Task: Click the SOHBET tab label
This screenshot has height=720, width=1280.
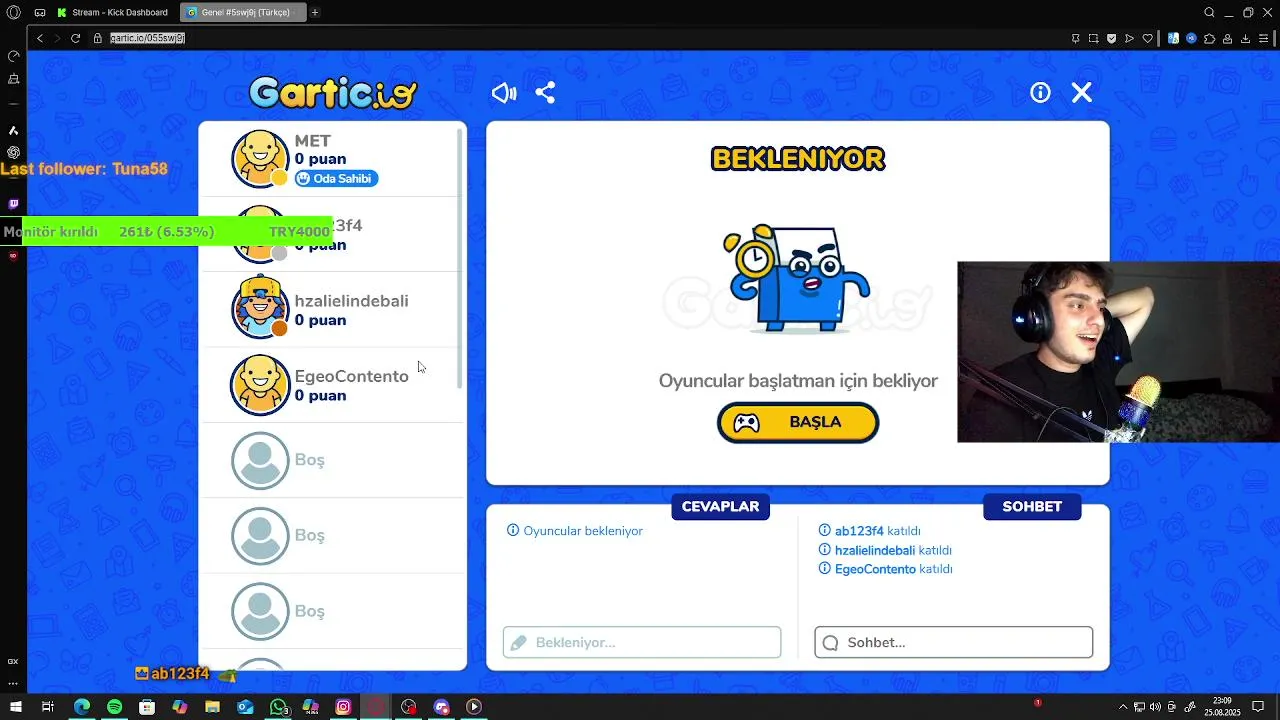Action: (x=1032, y=507)
